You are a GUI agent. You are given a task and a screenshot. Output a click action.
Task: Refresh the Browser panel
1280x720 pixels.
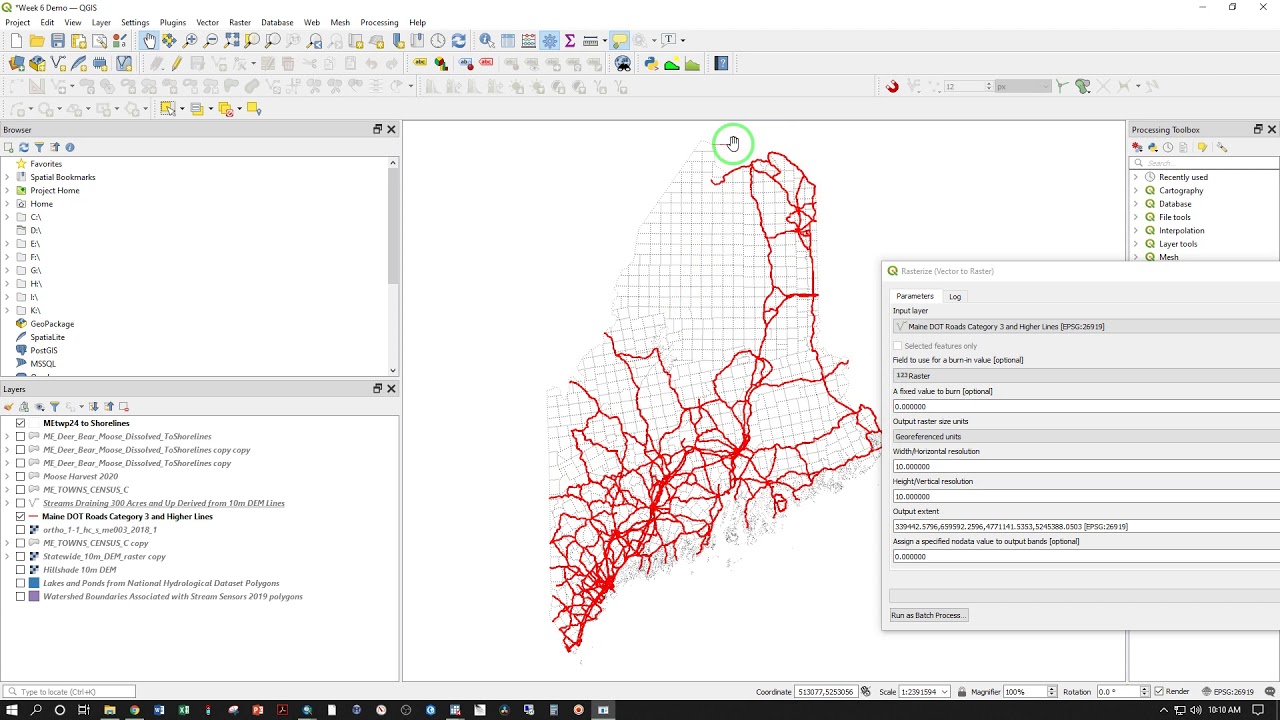pos(24,147)
